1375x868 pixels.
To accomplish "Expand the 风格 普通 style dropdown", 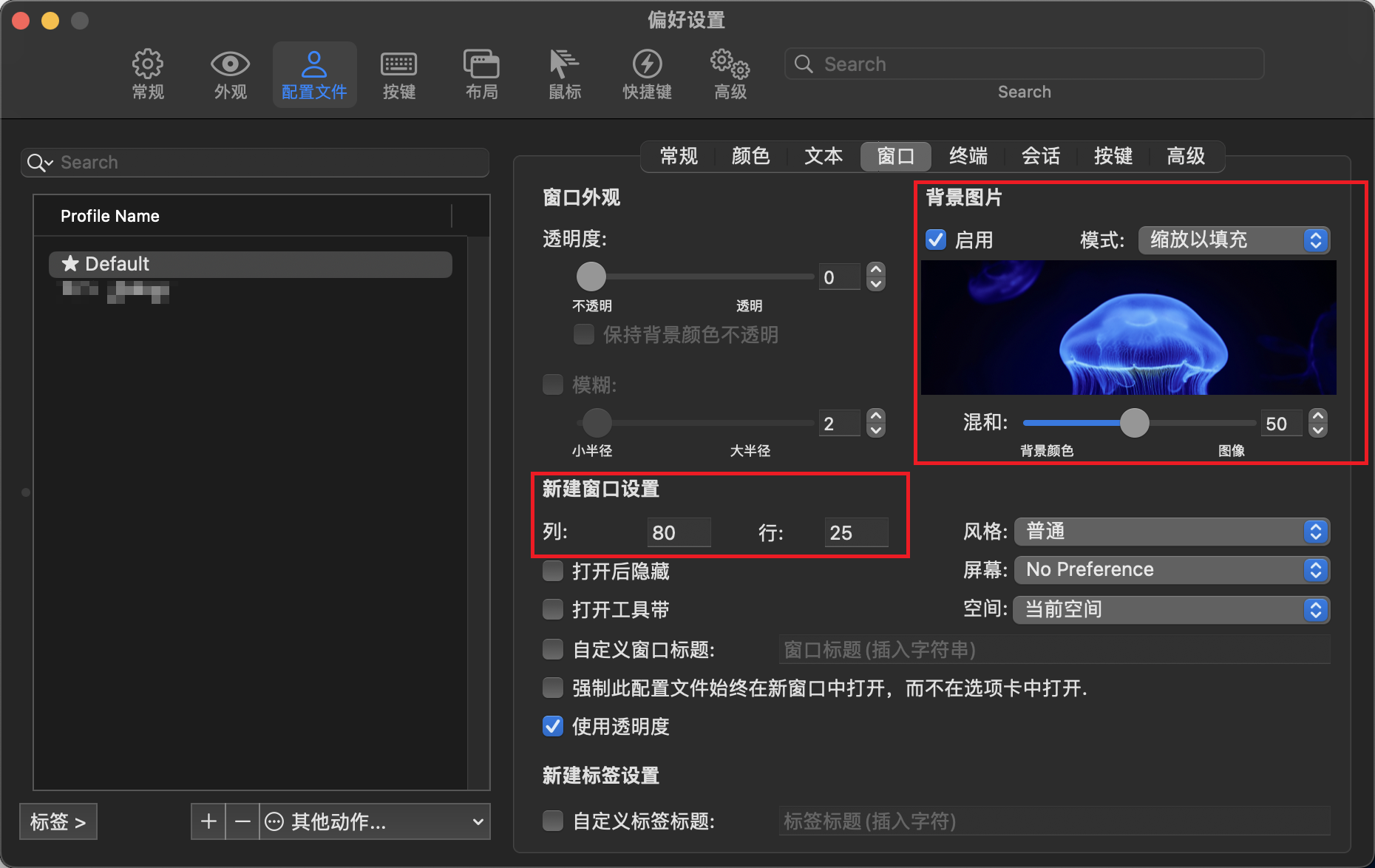I will tap(1172, 531).
